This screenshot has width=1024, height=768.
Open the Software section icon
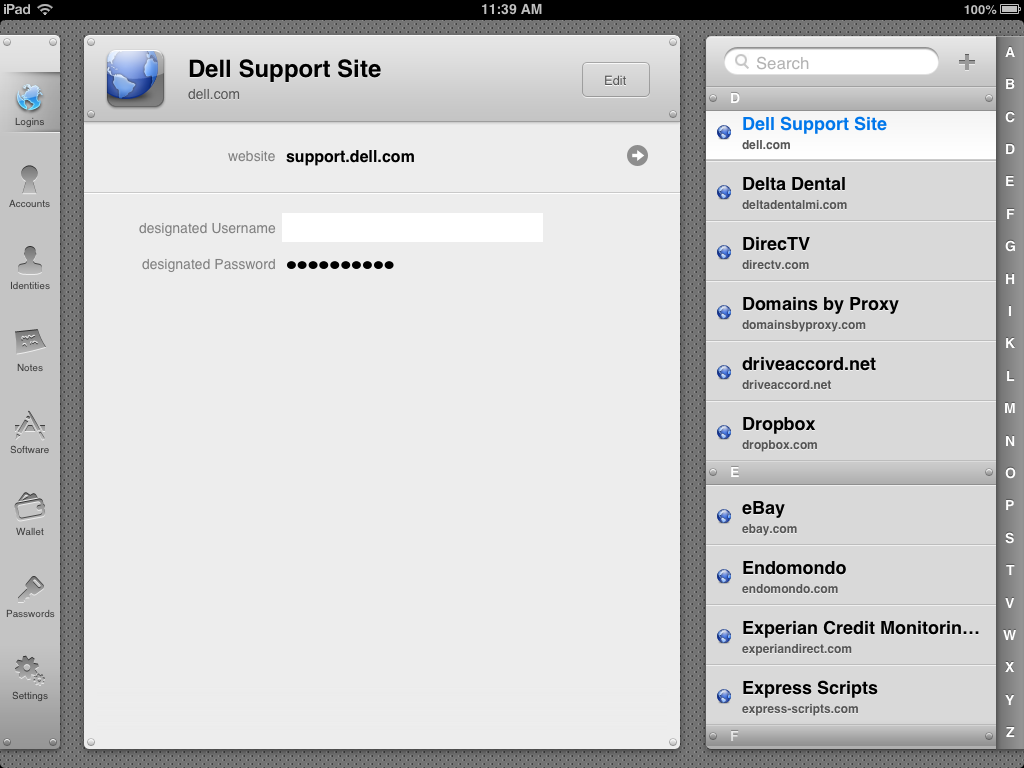coord(29,425)
